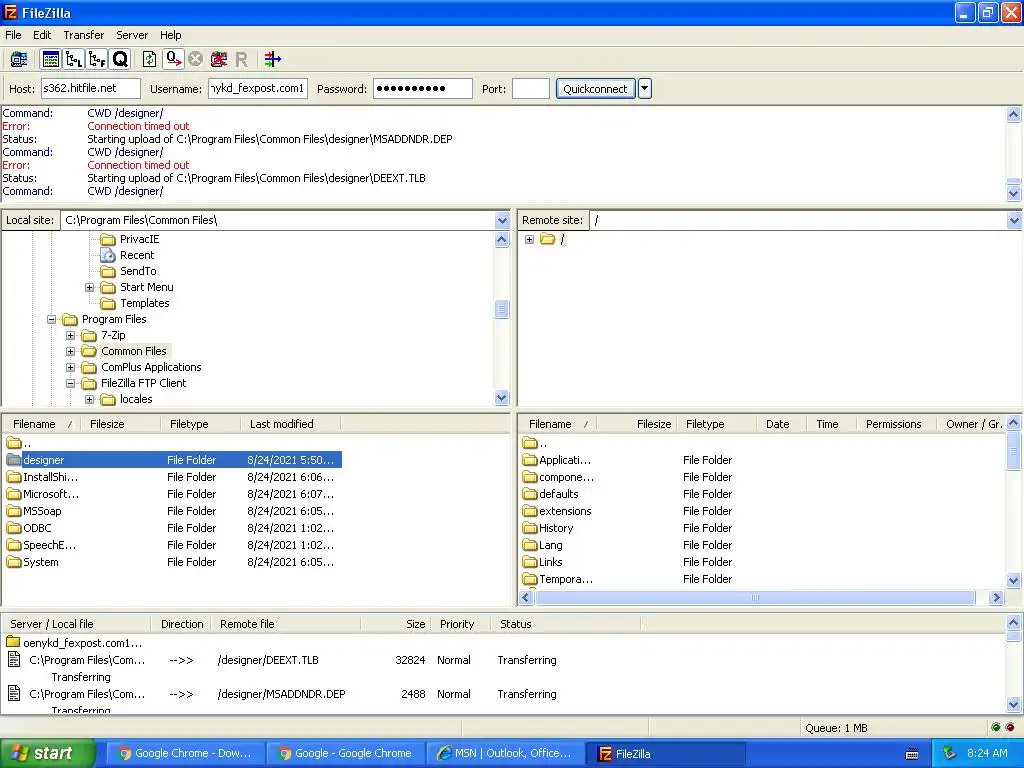Focus the Username input field
The image size is (1024, 768).
(x=258, y=89)
